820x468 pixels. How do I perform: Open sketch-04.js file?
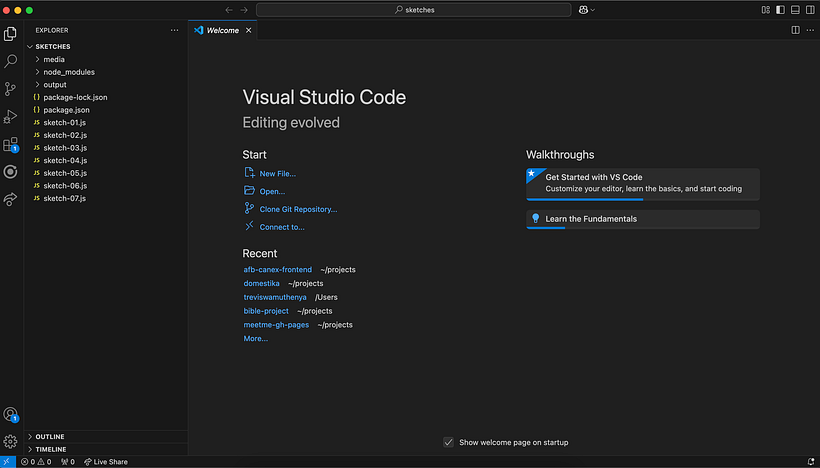point(107,161)
